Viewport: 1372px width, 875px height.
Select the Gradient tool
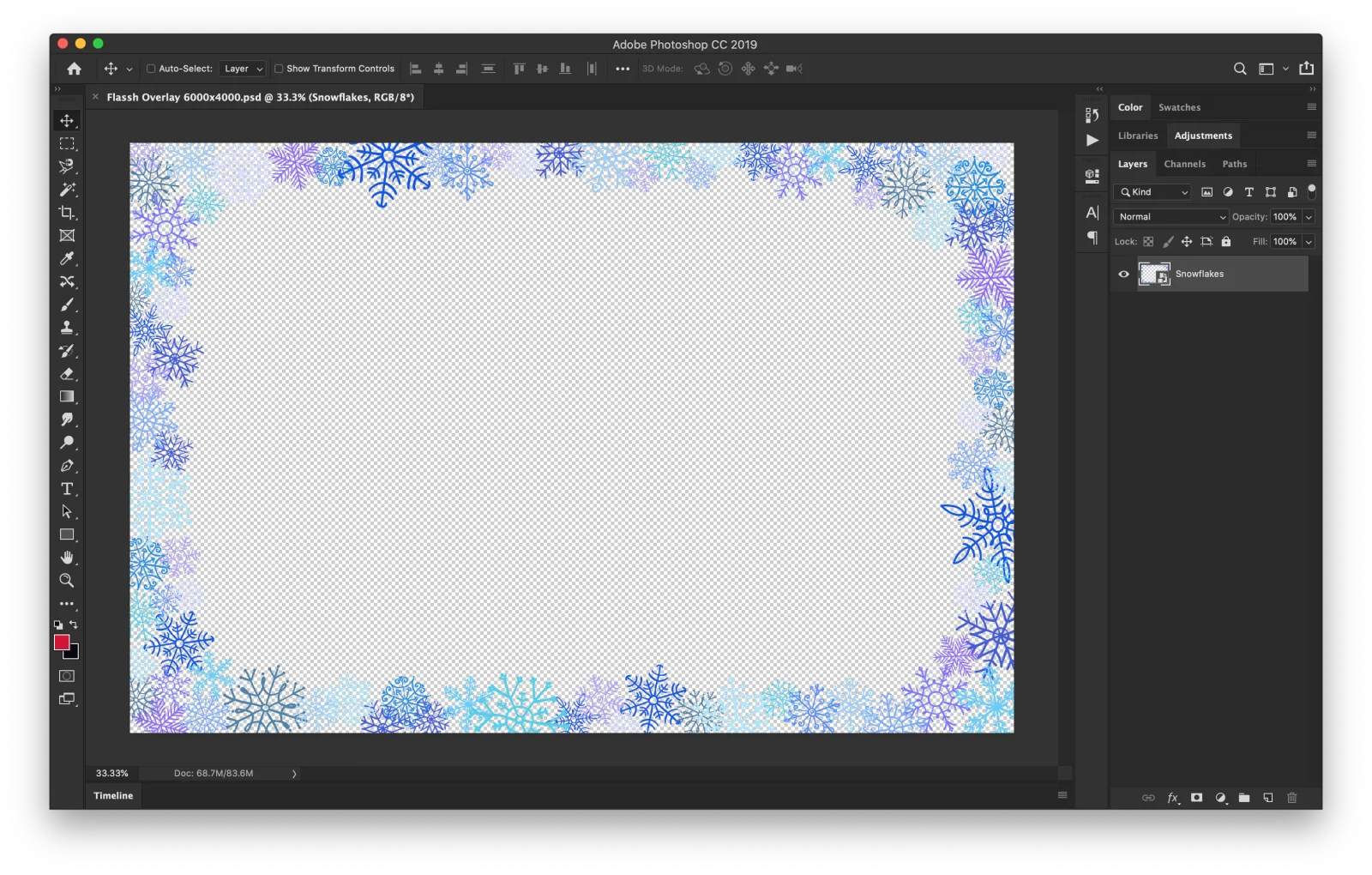pyautogui.click(x=67, y=396)
